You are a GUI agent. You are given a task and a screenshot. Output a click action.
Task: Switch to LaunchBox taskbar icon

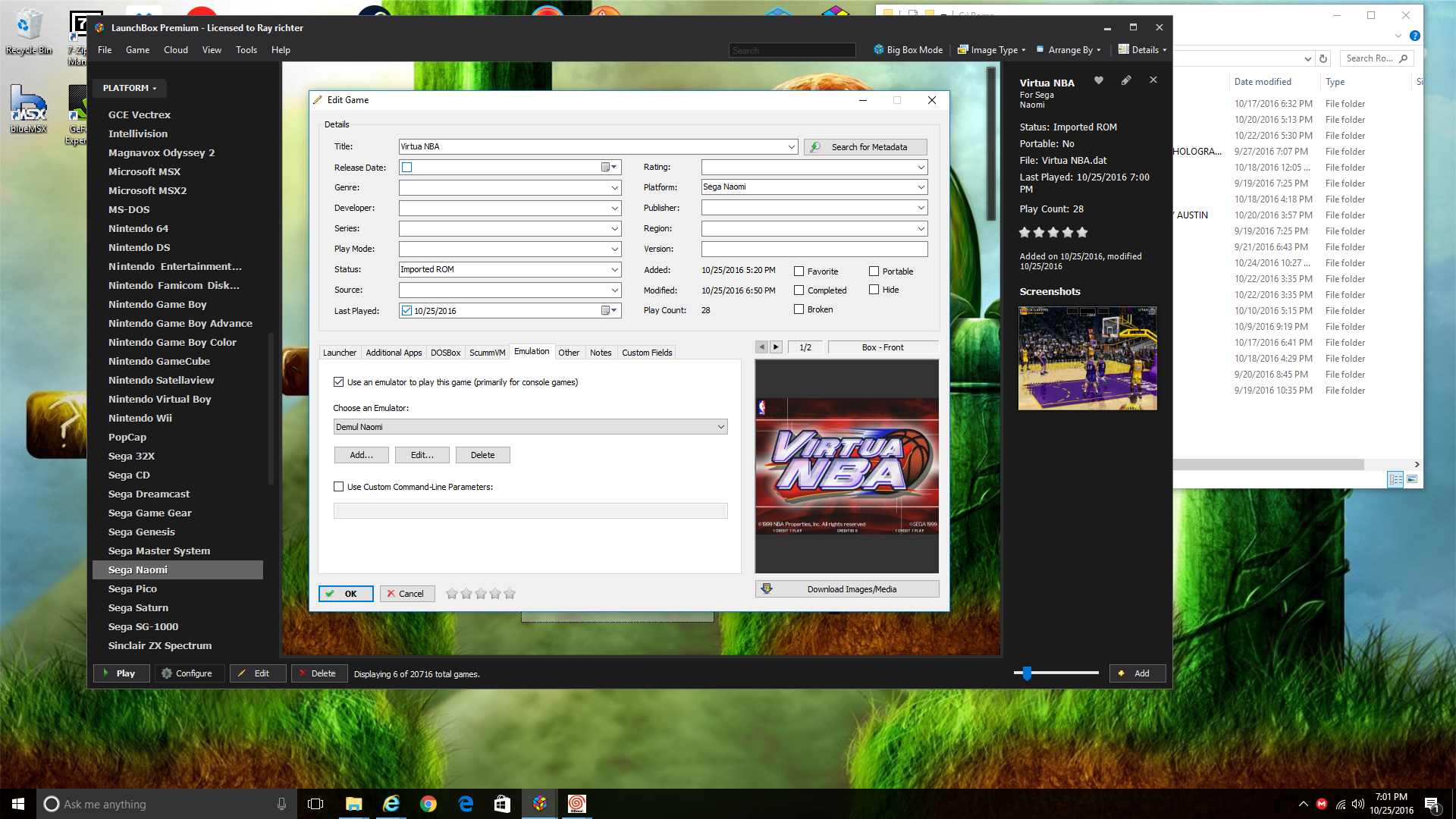[x=540, y=804]
